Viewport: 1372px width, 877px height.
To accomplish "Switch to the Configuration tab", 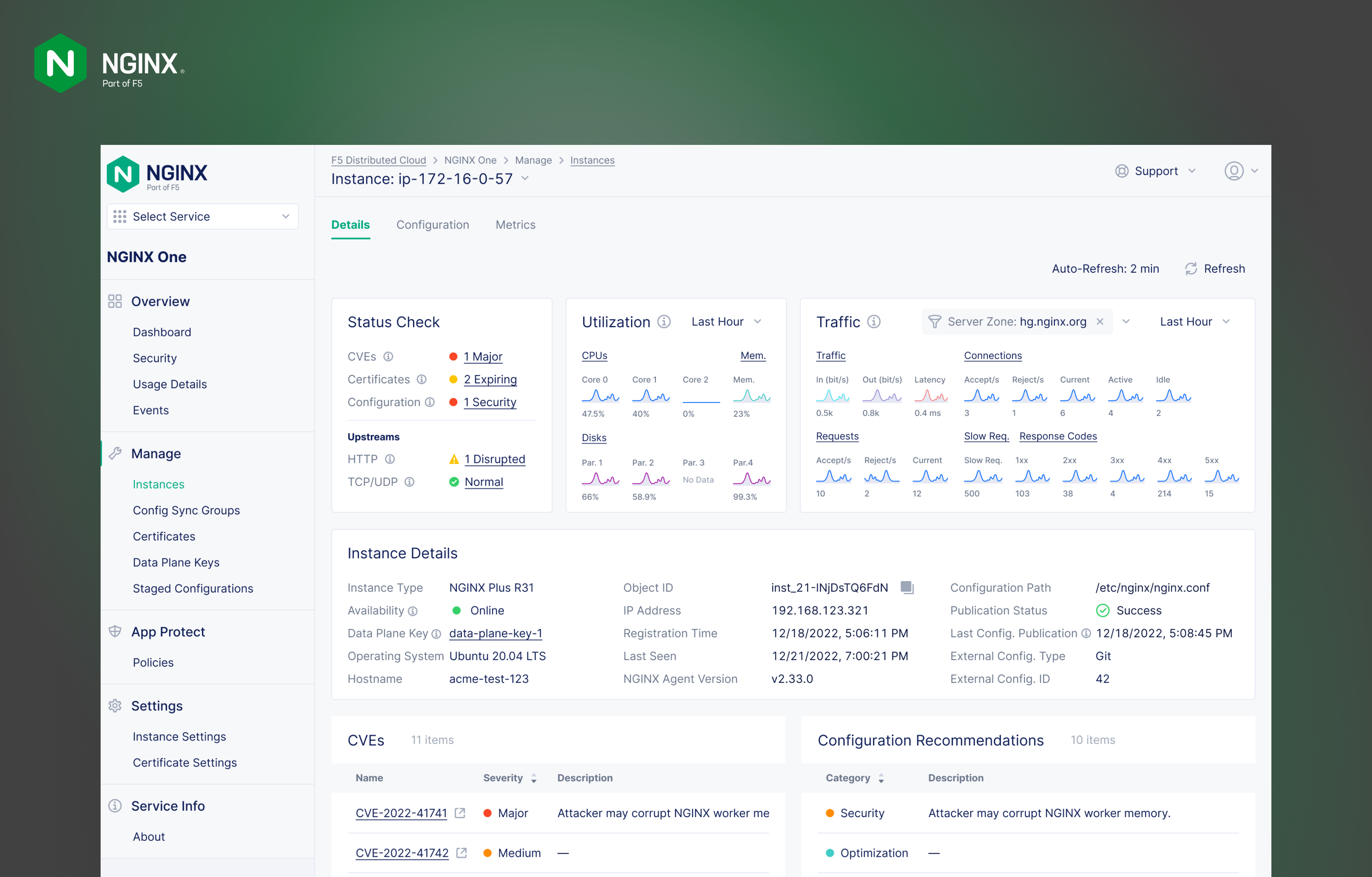I will click(x=433, y=225).
